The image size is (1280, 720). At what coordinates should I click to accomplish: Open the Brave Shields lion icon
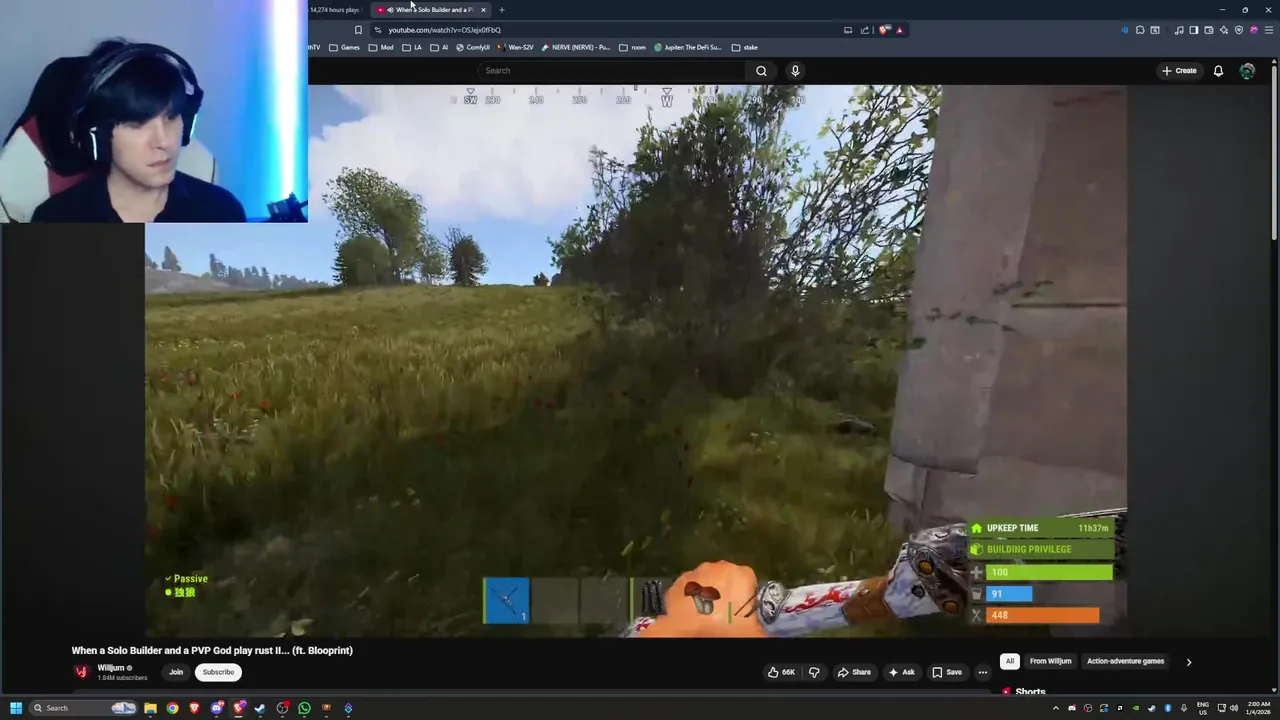pyautogui.click(x=884, y=30)
